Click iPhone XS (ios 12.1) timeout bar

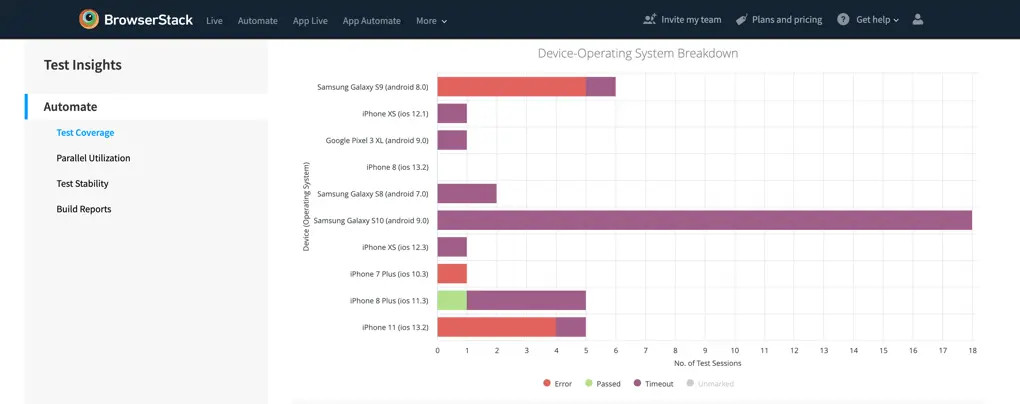(x=452, y=113)
